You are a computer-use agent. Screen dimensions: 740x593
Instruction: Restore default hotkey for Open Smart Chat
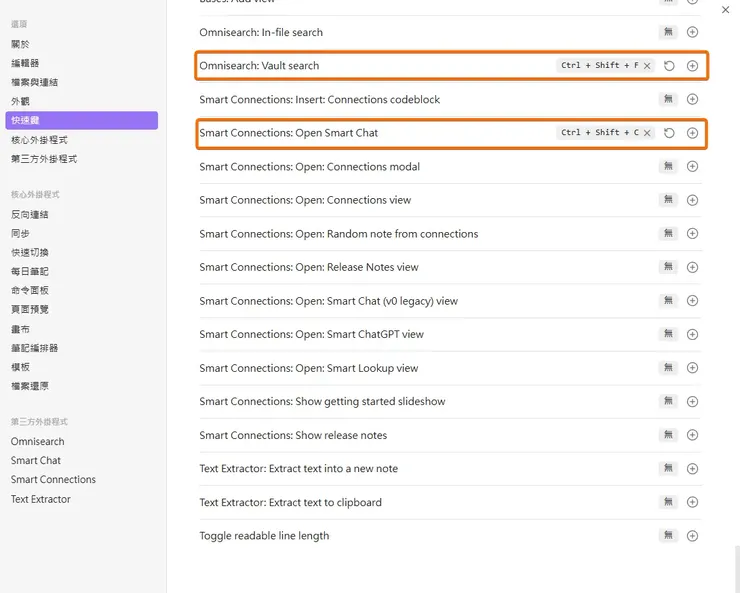tap(669, 133)
